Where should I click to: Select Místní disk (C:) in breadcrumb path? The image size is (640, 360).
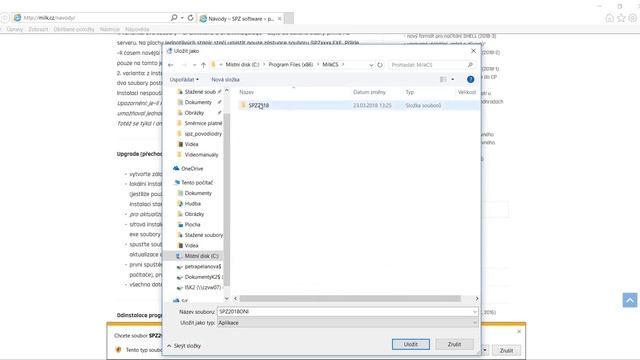pos(242,65)
